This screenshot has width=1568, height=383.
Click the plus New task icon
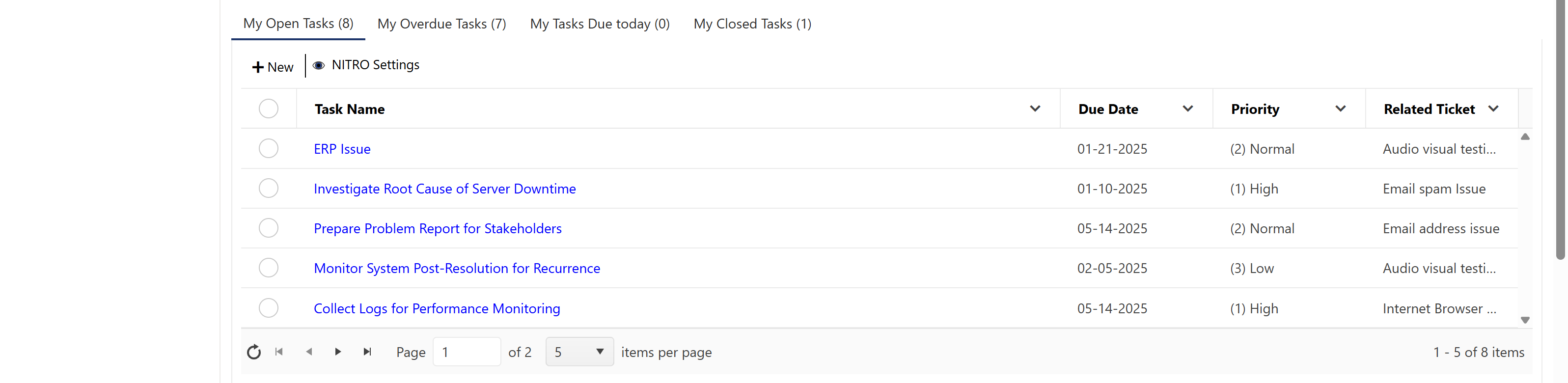tap(258, 67)
